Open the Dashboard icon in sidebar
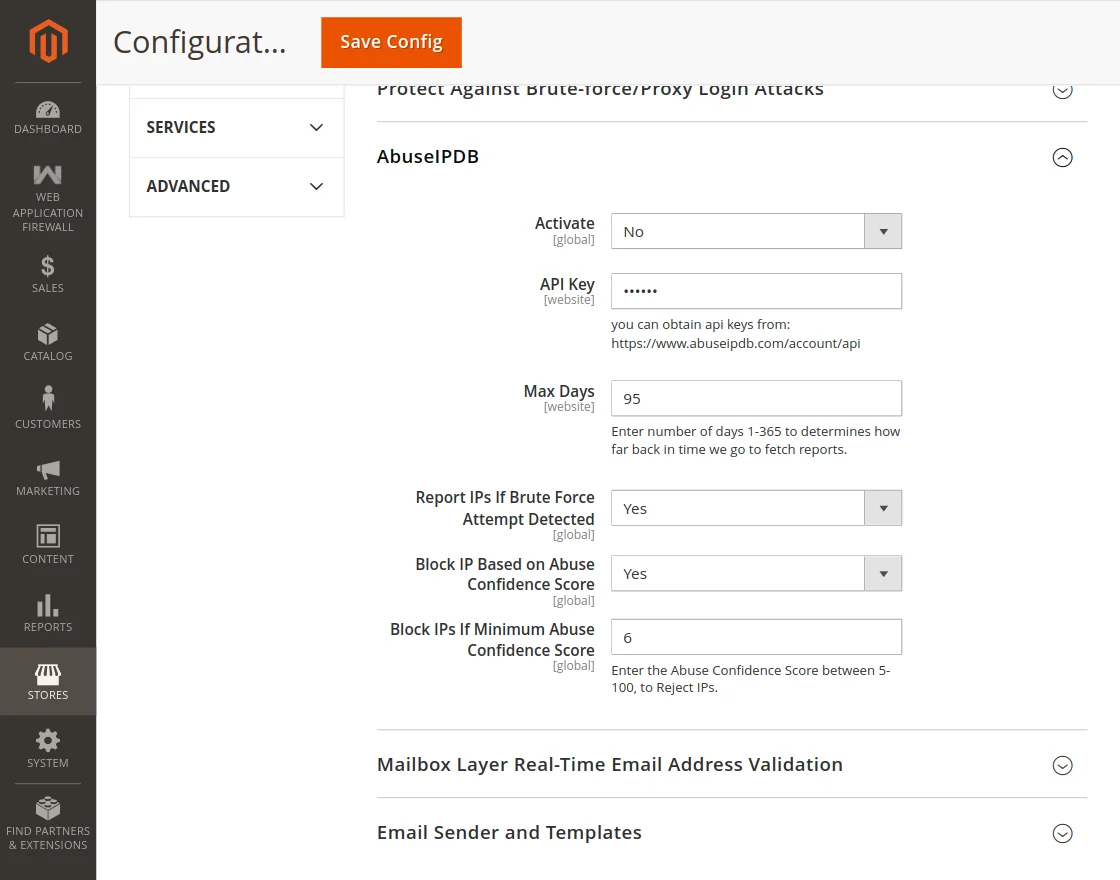Image resolution: width=1120 pixels, height=880 pixels. pos(48,110)
